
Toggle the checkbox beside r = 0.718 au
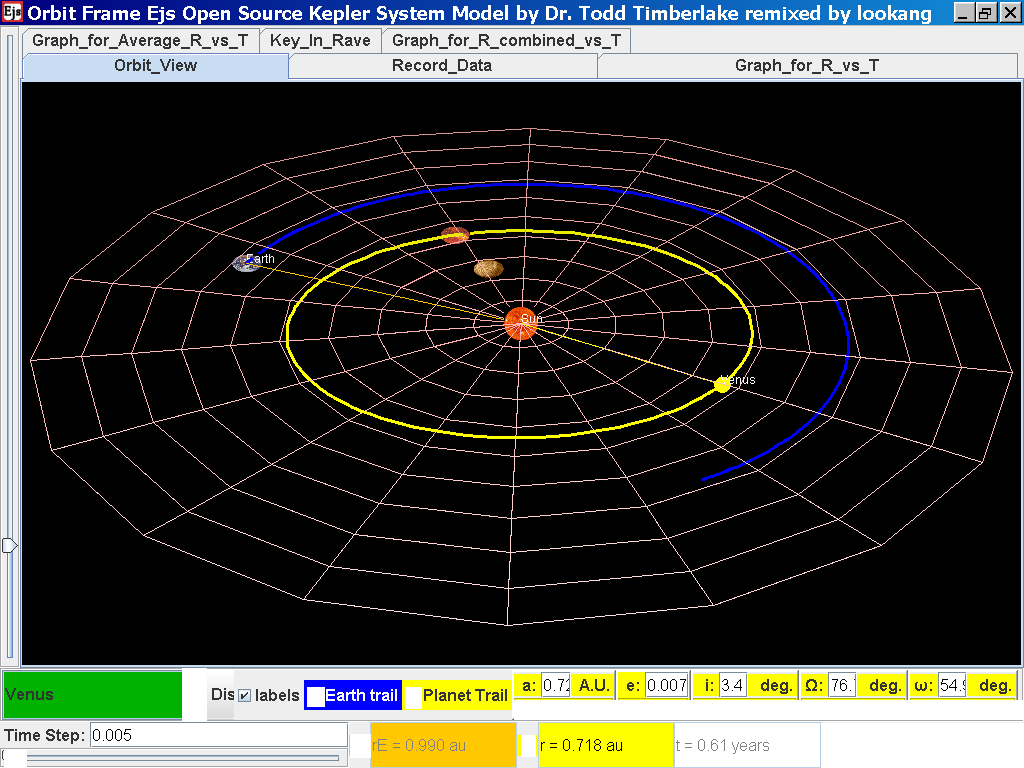coord(528,746)
